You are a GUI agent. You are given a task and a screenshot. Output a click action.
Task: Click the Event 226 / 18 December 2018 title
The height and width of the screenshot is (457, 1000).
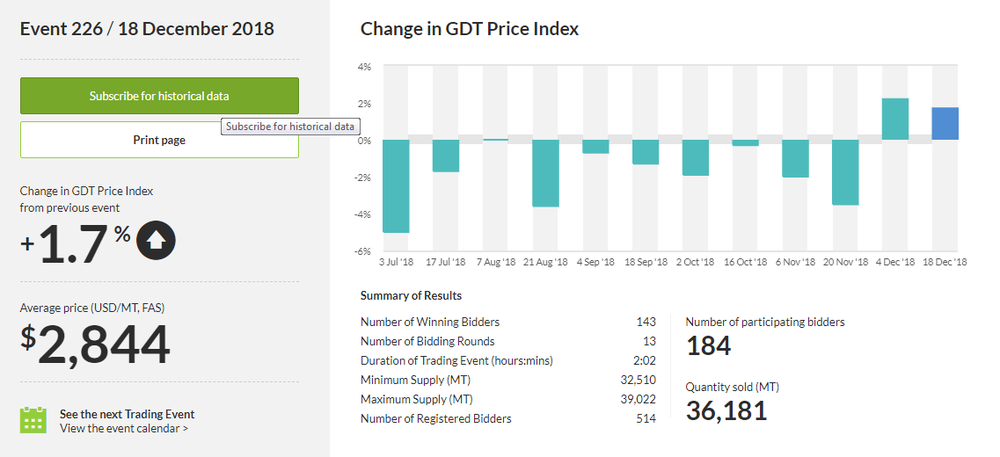click(147, 29)
